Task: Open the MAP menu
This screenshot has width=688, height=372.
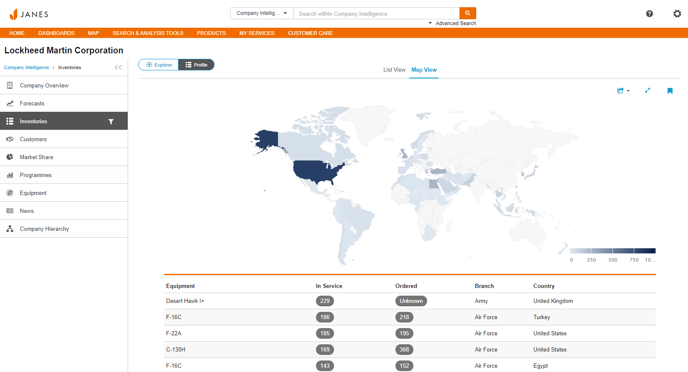Action: [93, 33]
